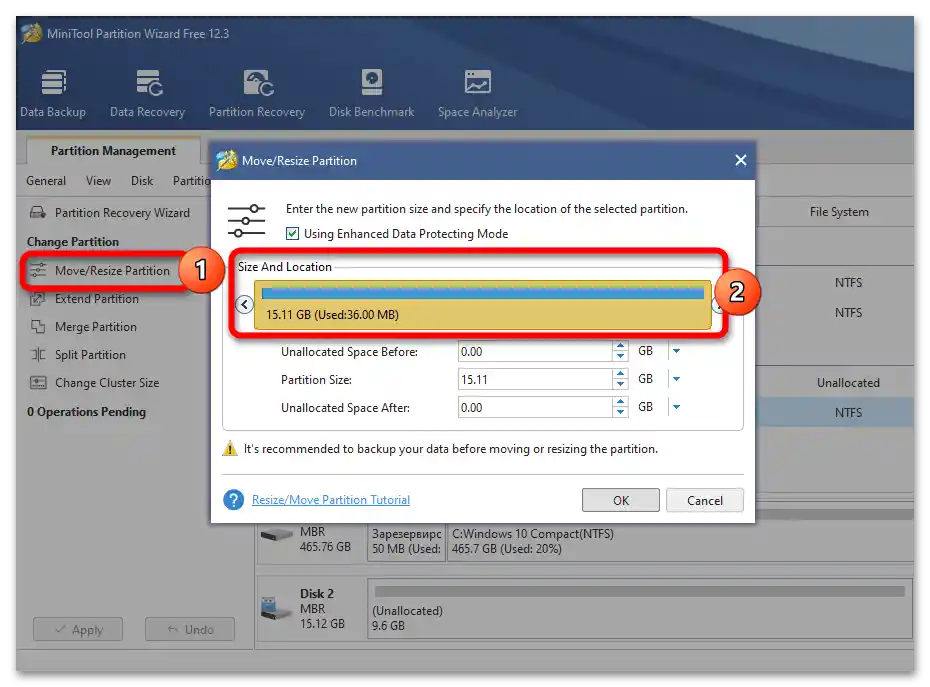Click the Unallocated Space After input field
The width and height of the screenshot is (930, 687).
[x=535, y=407]
